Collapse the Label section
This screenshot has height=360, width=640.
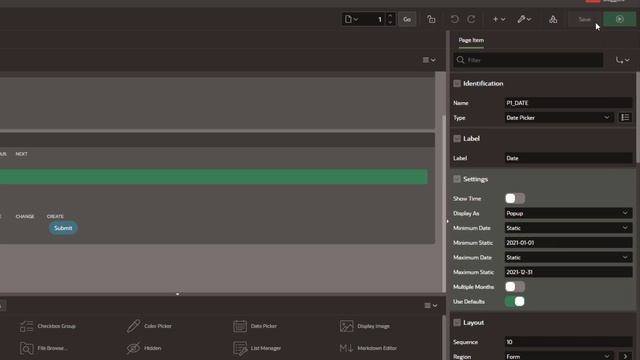point(457,139)
